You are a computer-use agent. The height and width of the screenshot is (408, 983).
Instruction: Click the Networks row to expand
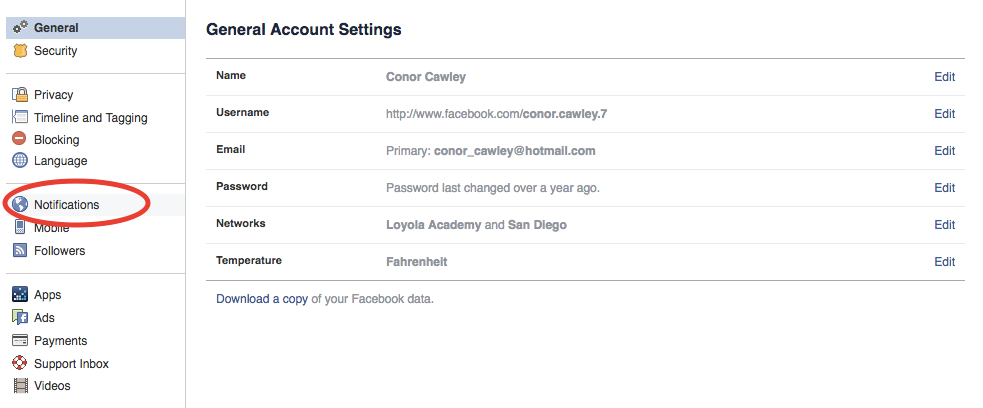(585, 225)
